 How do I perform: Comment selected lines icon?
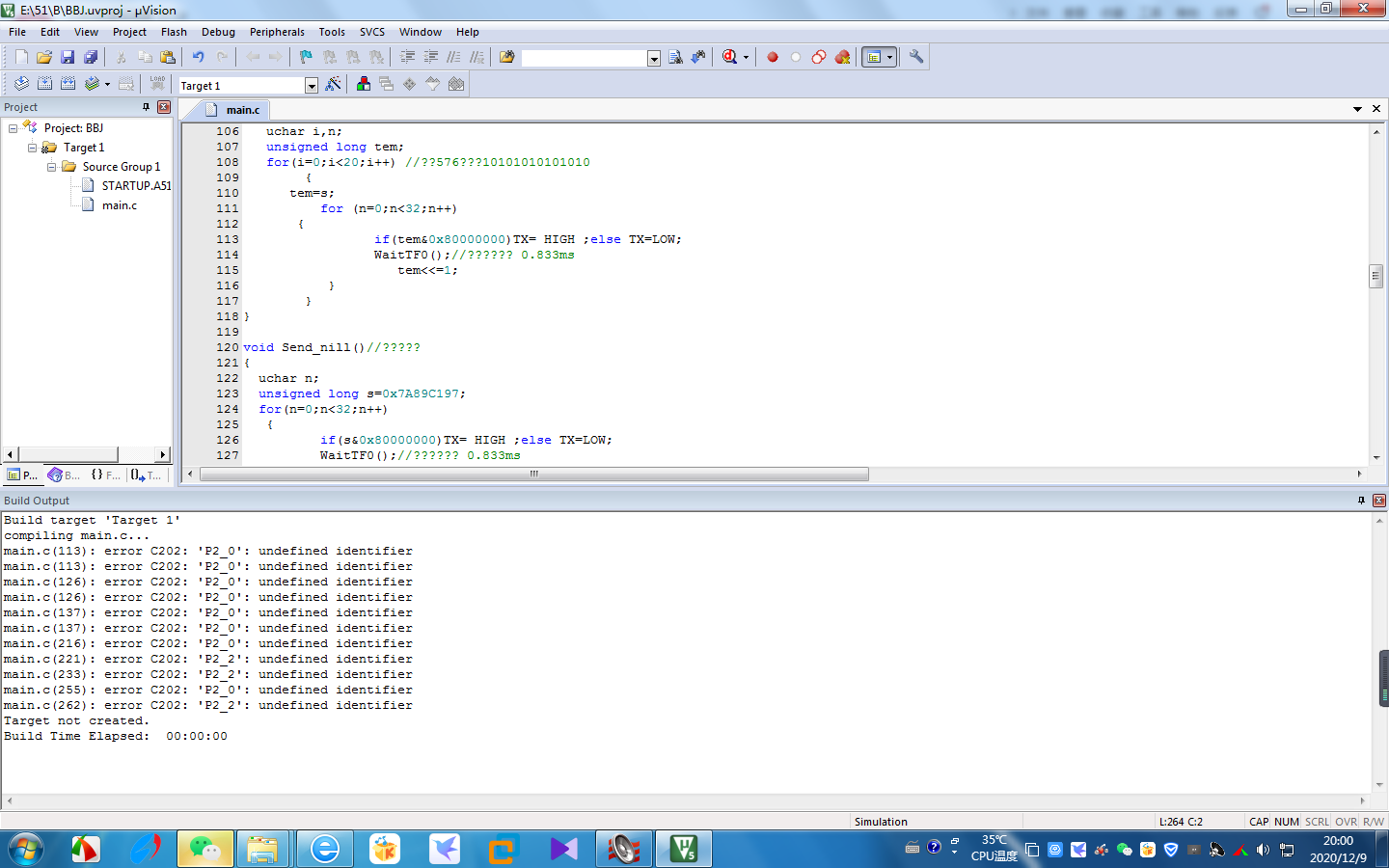[453, 57]
